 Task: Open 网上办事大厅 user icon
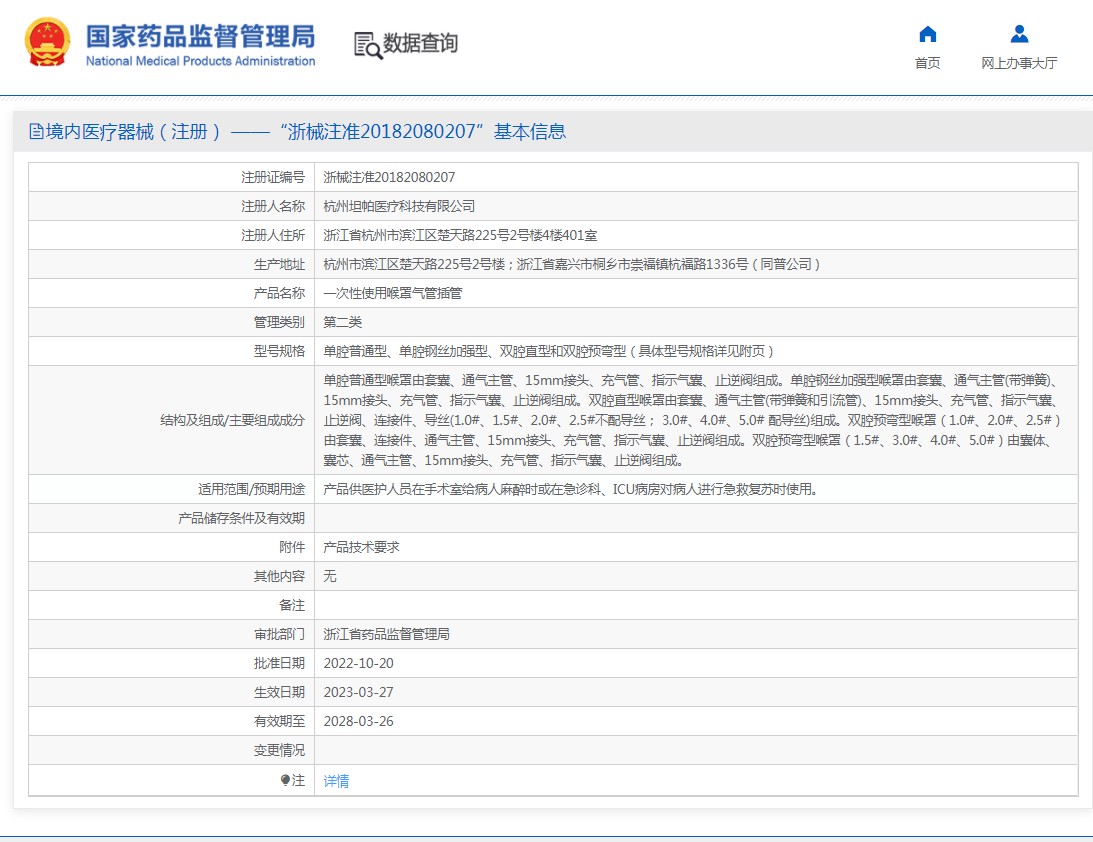[1019, 33]
